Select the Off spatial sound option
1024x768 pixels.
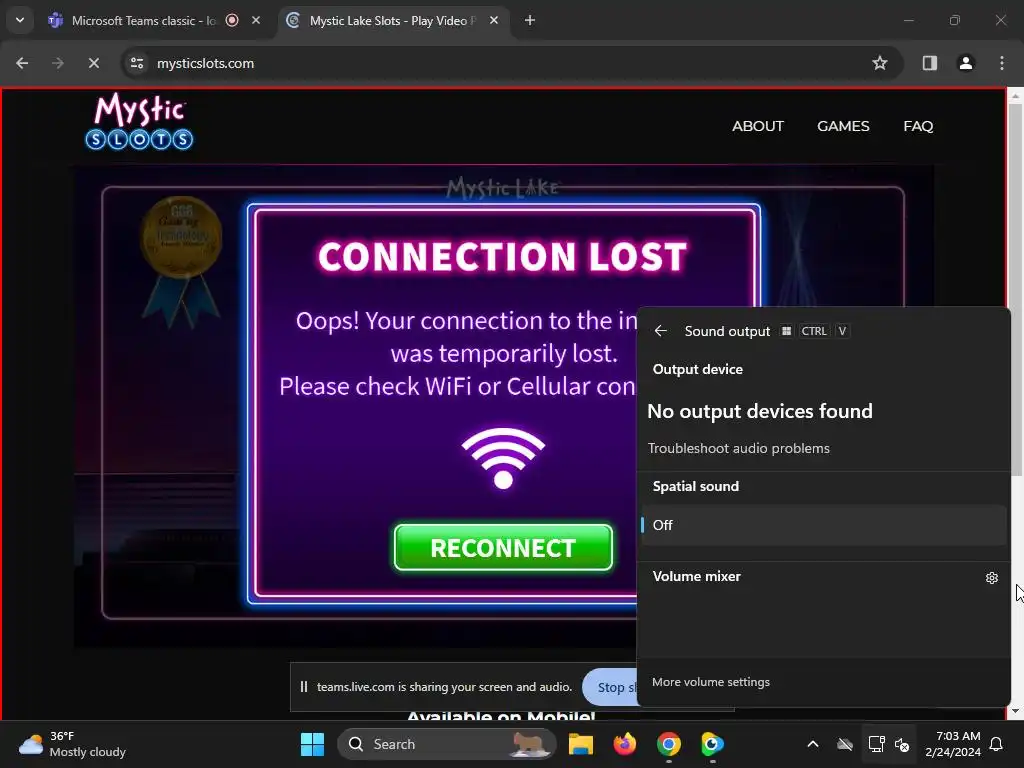824,525
